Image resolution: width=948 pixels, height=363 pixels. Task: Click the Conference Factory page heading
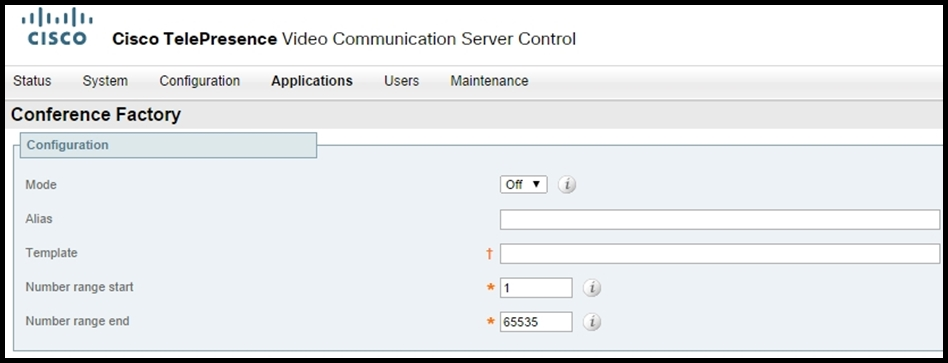tap(96, 114)
